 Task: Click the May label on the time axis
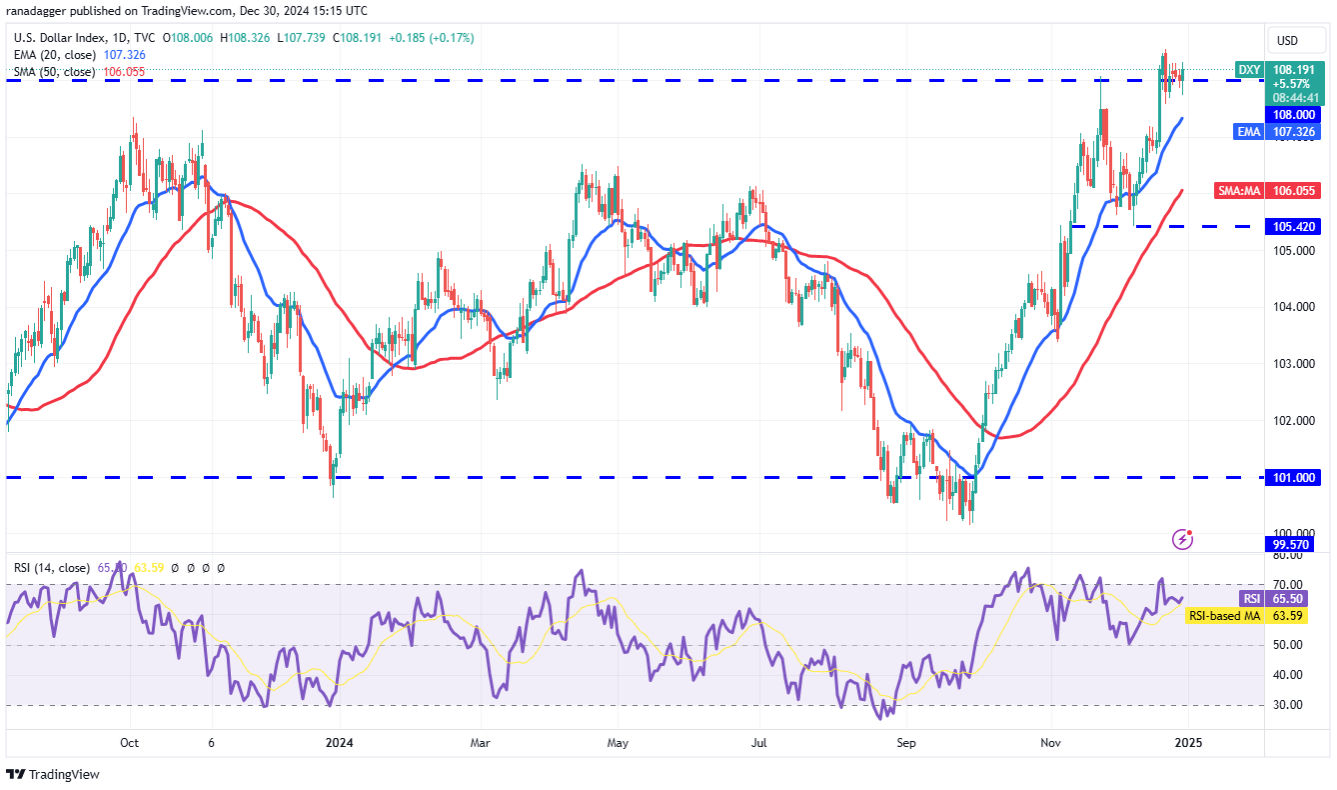tap(617, 744)
